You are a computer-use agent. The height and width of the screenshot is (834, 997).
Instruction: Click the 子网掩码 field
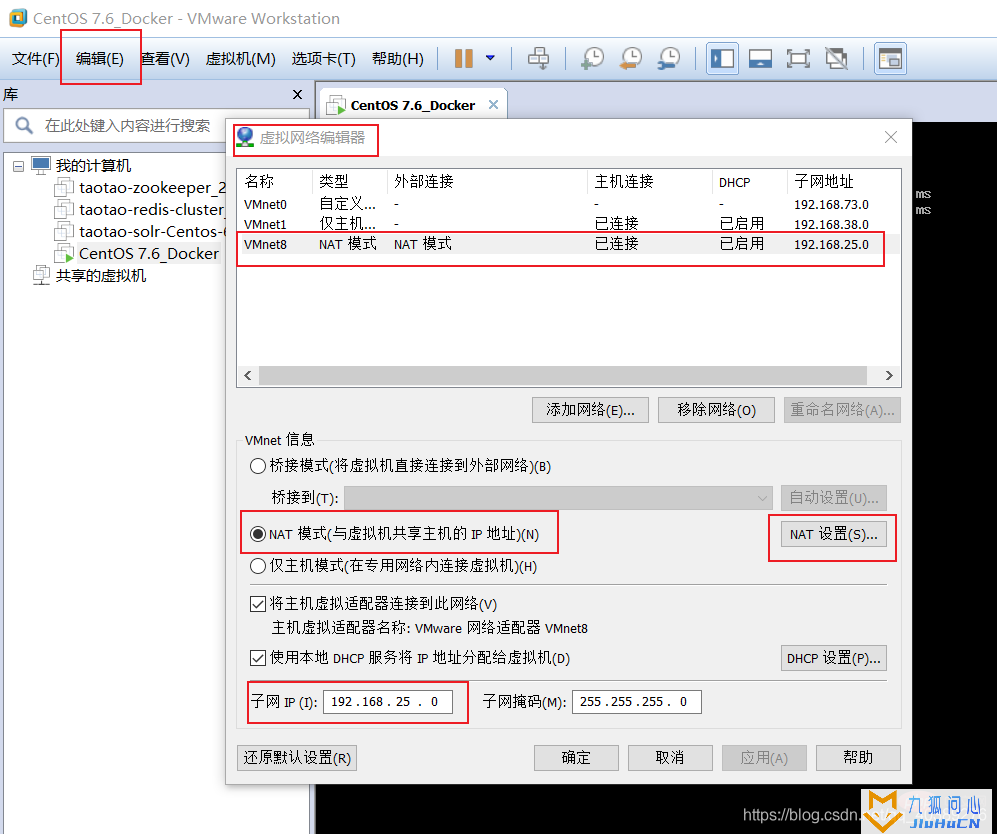point(636,702)
